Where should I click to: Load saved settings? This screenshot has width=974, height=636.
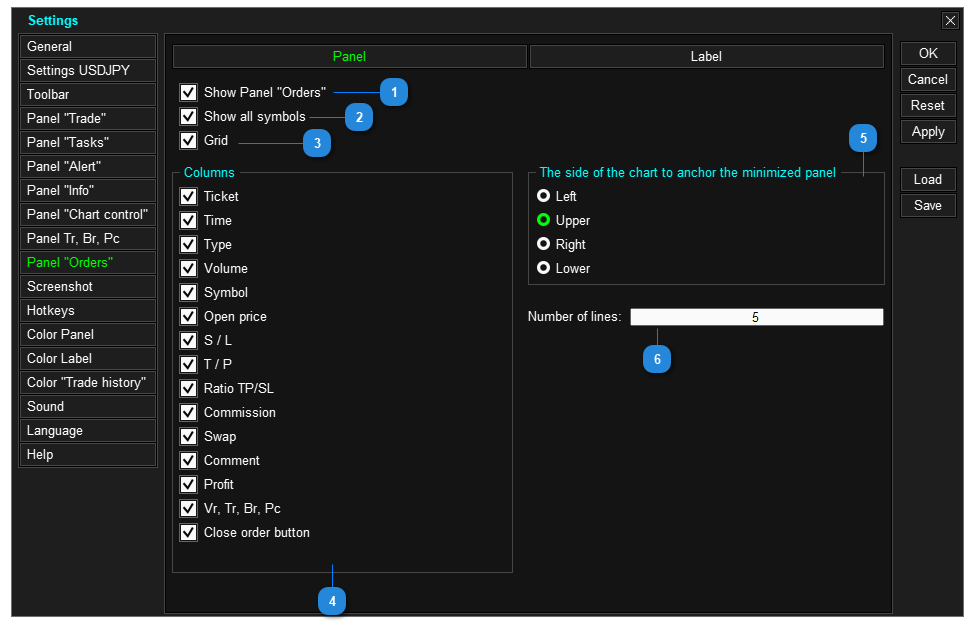(928, 179)
